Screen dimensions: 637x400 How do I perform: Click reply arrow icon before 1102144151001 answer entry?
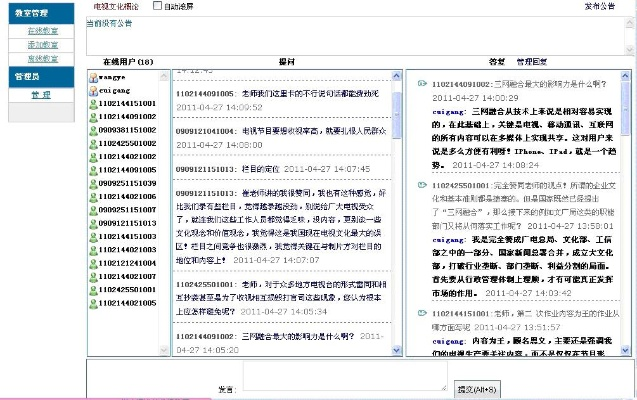pos(422,313)
